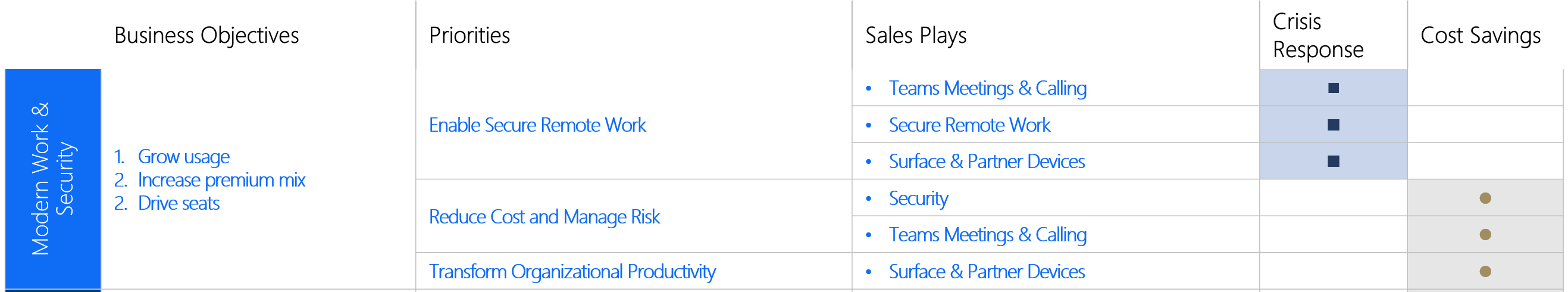This screenshot has width=1568, height=292.
Task: Click the Crisis Response square for Surface & Partner Devices
Action: pyautogui.click(x=1333, y=161)
